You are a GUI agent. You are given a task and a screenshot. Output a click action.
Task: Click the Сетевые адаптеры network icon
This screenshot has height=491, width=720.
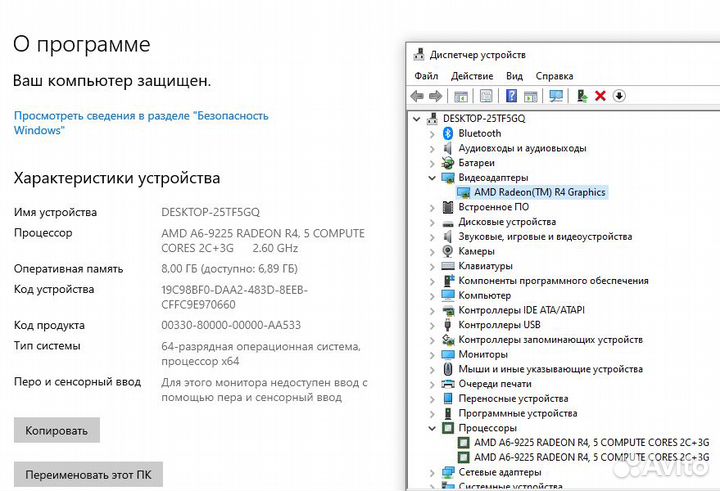448,472
